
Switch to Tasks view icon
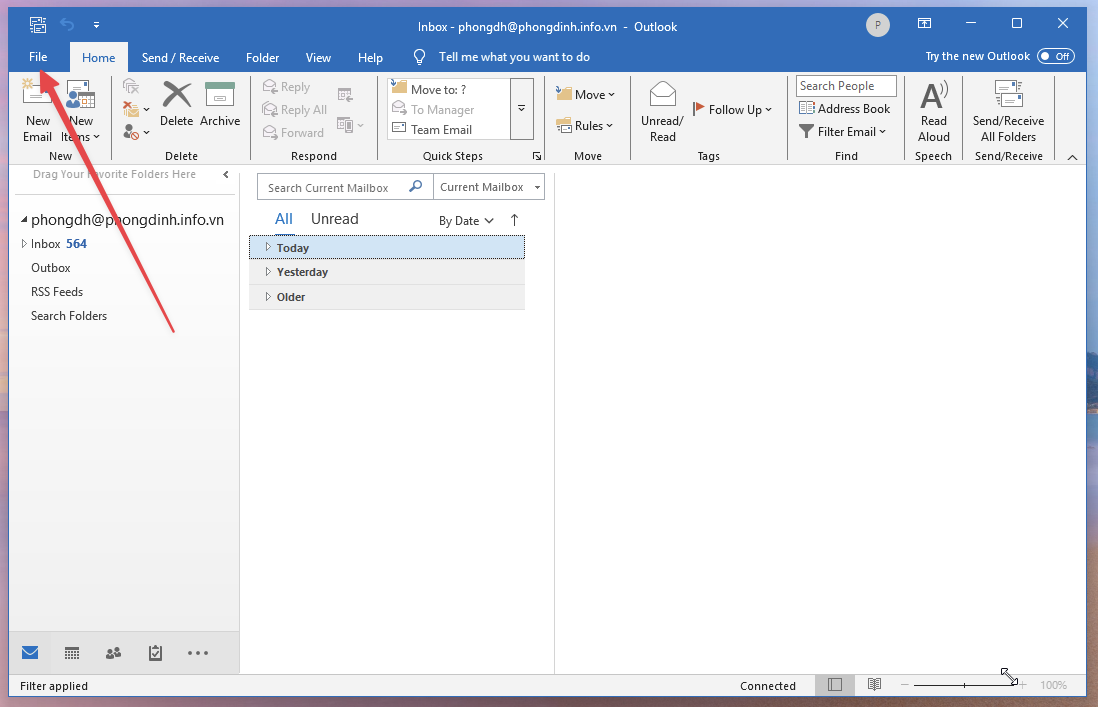pyautogui.click(x=155, y=653)
